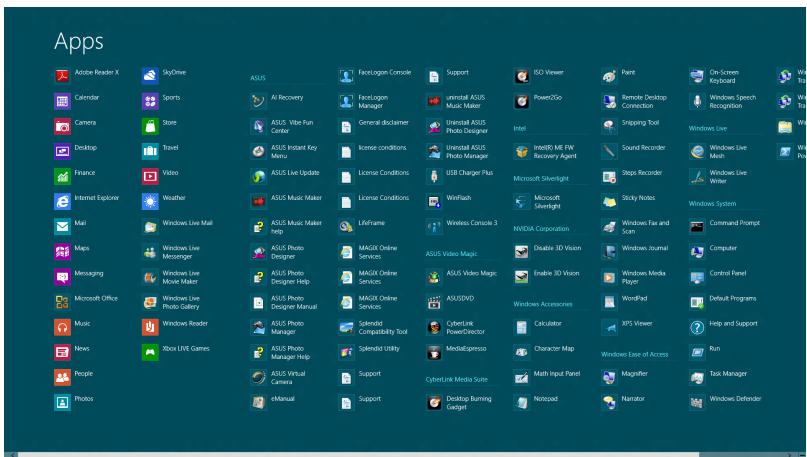
Task: Open the Music app icon
Action: click(x=62, y=327)
